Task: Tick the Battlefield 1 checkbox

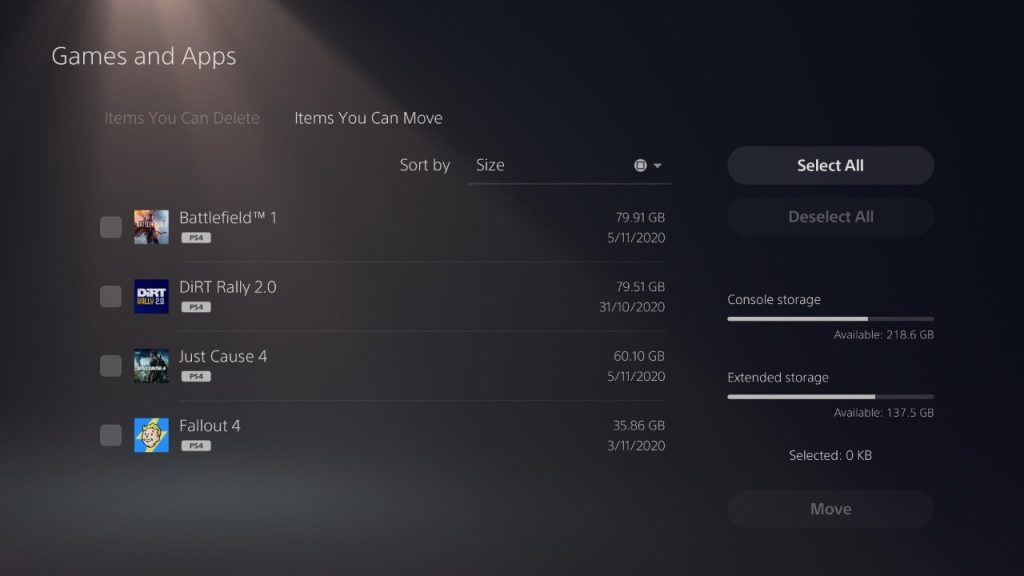Action: click(x=111, y=227)
